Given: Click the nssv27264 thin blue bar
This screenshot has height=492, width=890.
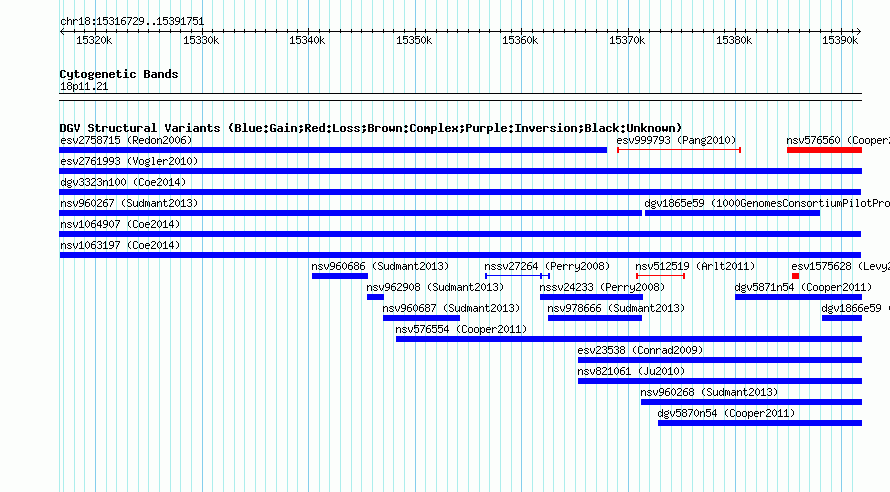Looking at the screenshot, I should click(x=518, y=276).
